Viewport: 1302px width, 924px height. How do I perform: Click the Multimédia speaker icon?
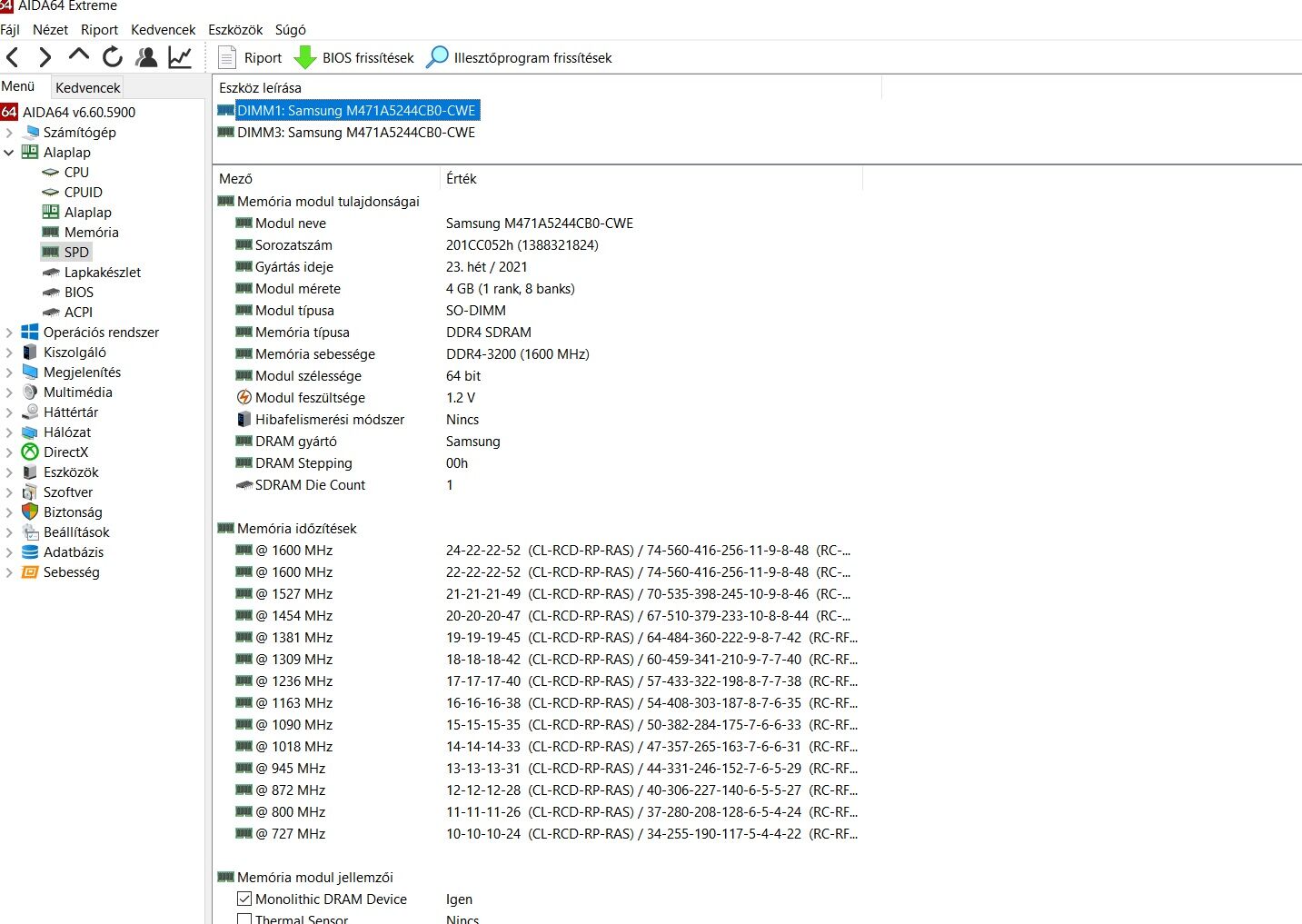(30, 392)
